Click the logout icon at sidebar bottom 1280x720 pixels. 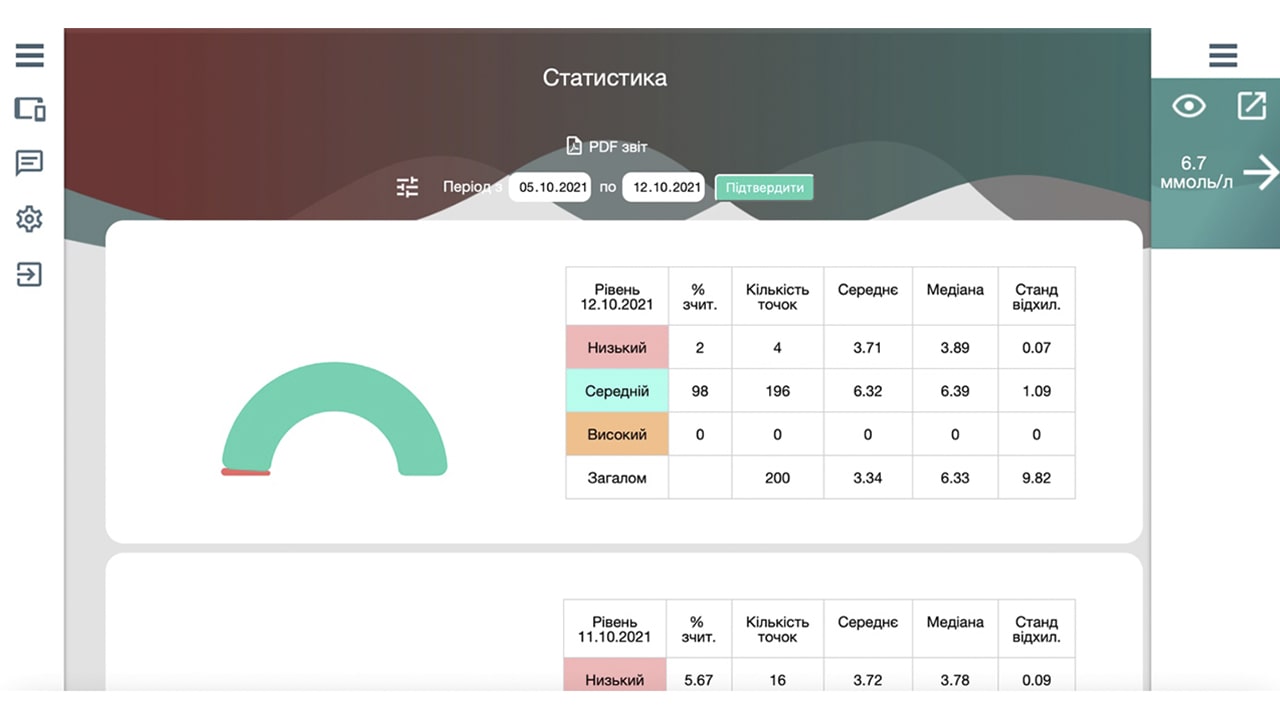tap(29, 274)
